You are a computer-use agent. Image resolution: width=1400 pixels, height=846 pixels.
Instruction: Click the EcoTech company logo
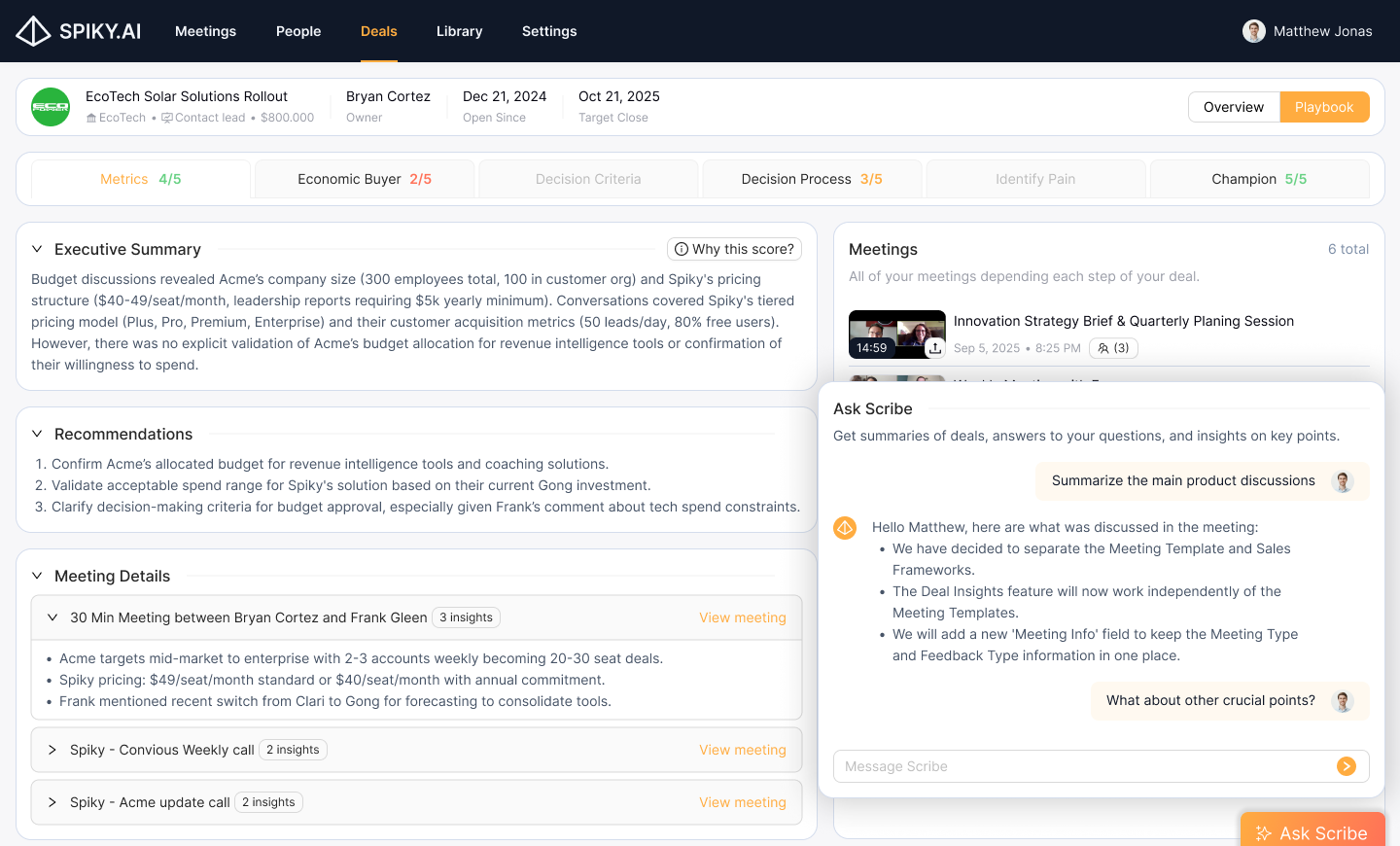[x=51, y=107]
